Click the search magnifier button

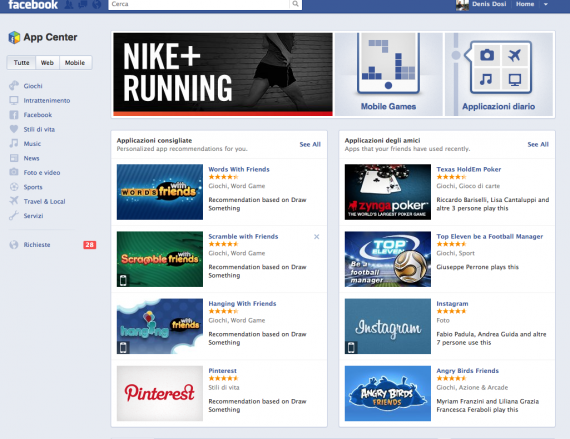click(x=296, y=4)
